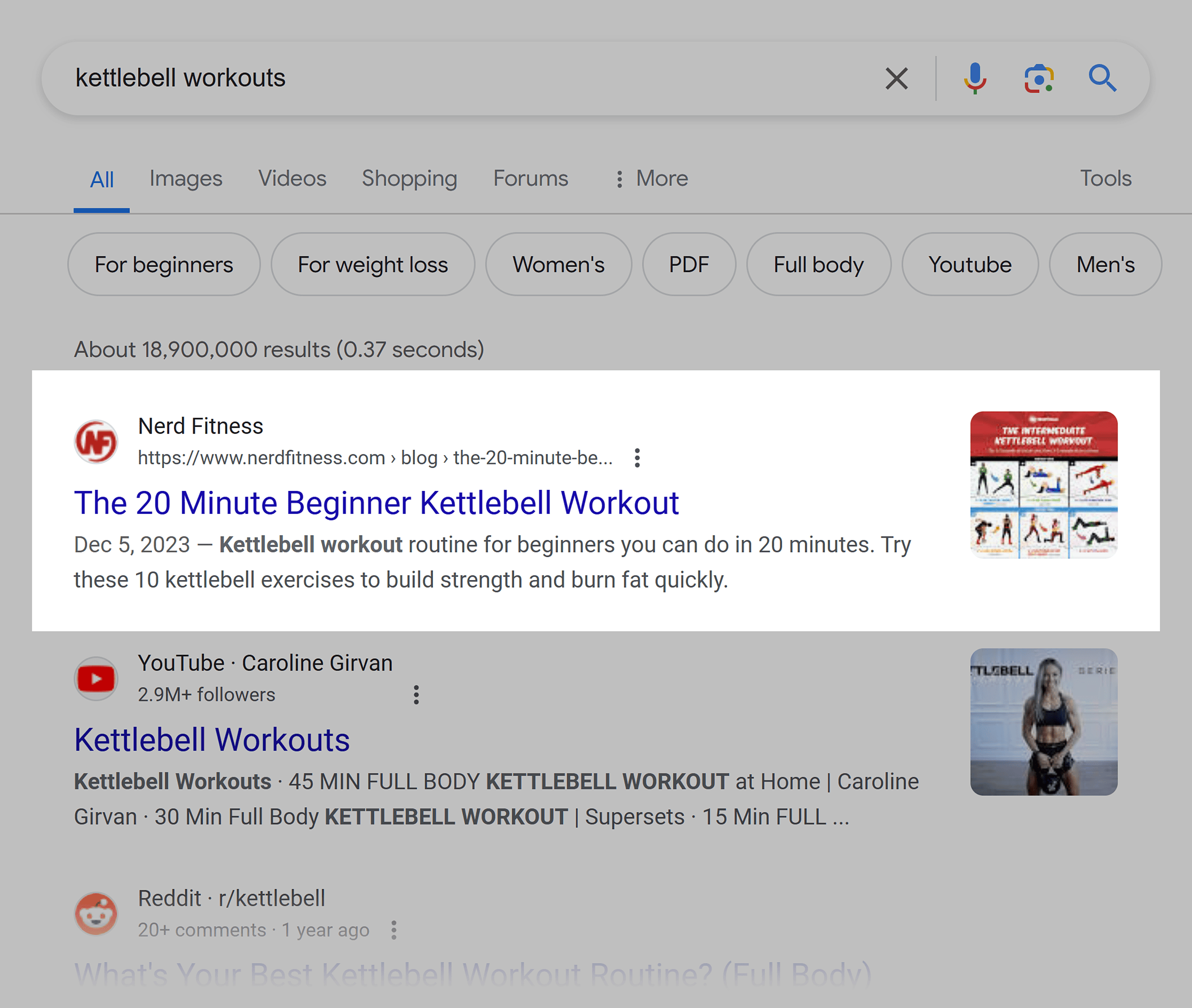Viewport: 1192px width, 1008px height.
Task: Open the three-dot menu on Nerd Fitness result
Action: 637,457
